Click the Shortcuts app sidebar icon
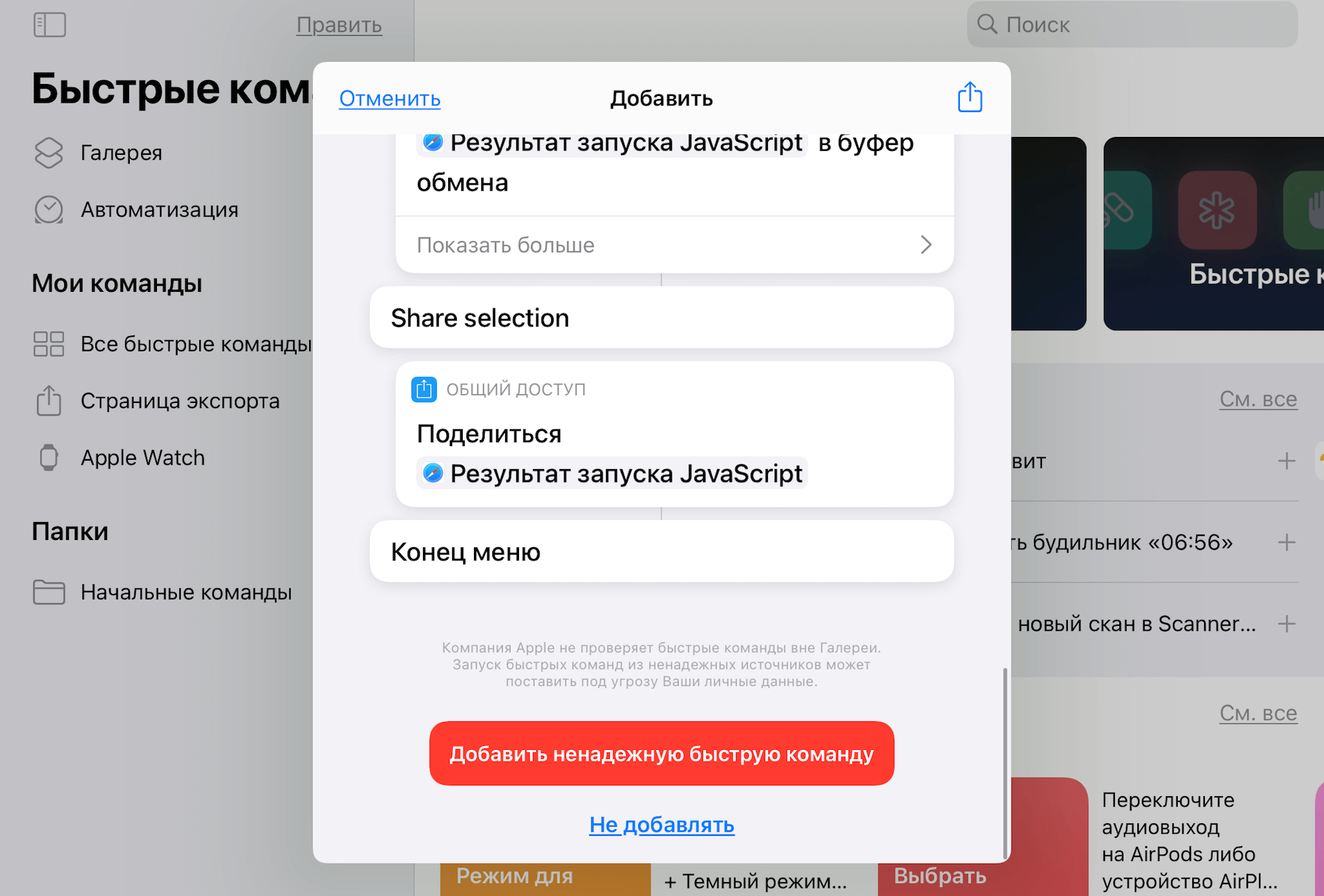This screenshot has width=1324, height=896. coord(50,22)
